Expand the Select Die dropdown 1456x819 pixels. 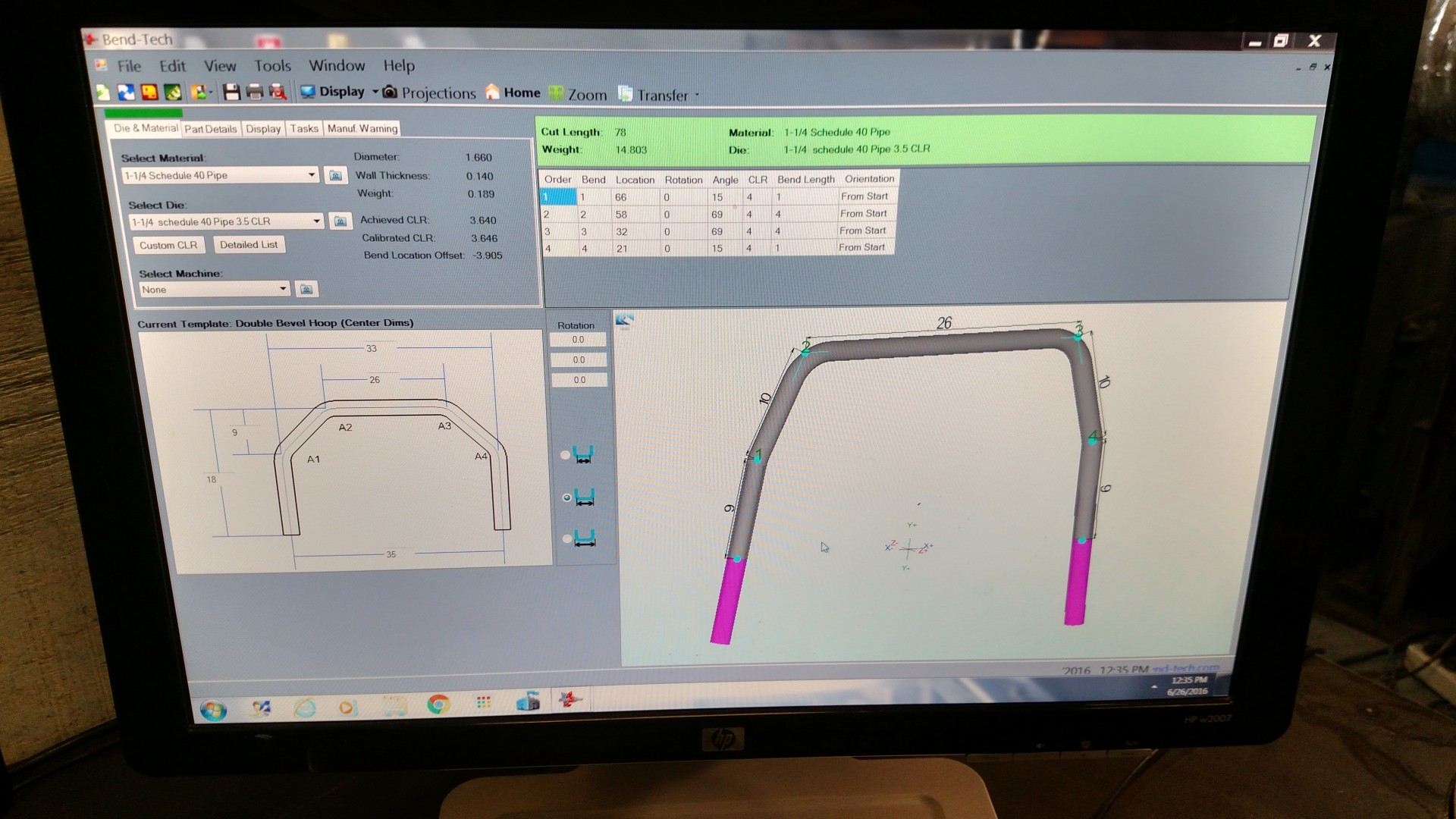click(316, 221)
